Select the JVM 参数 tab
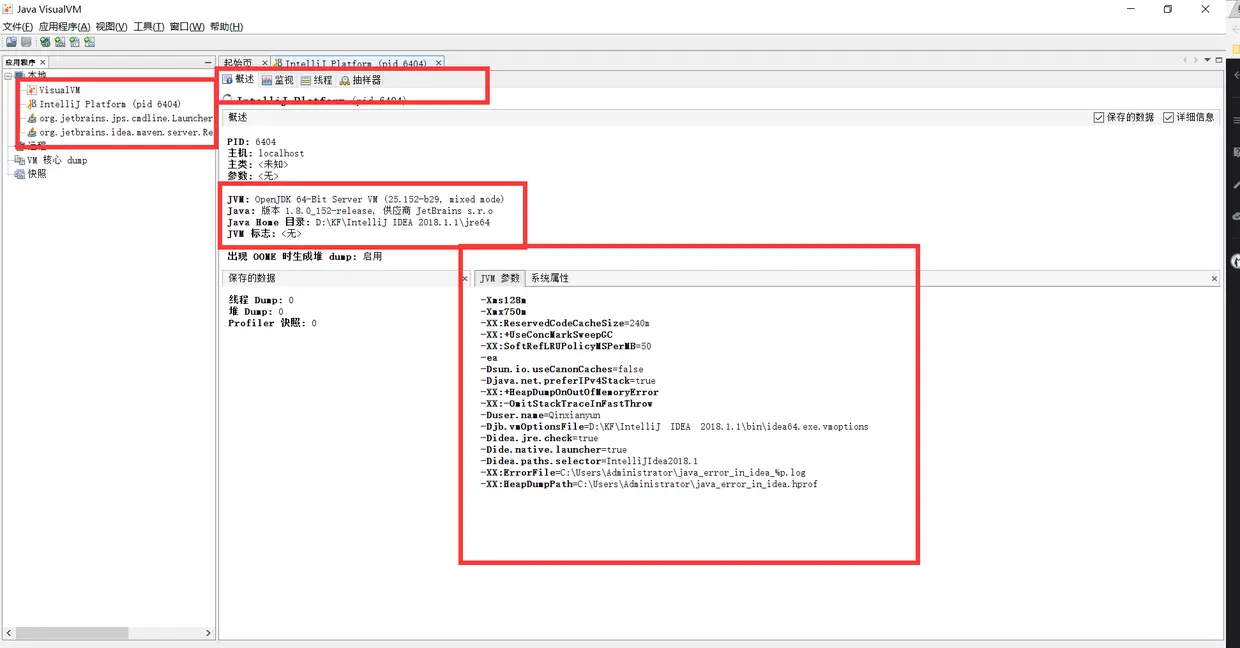The width and height of the screenshot is (1240, 648). pyautogui.click(x=500, y=278)
